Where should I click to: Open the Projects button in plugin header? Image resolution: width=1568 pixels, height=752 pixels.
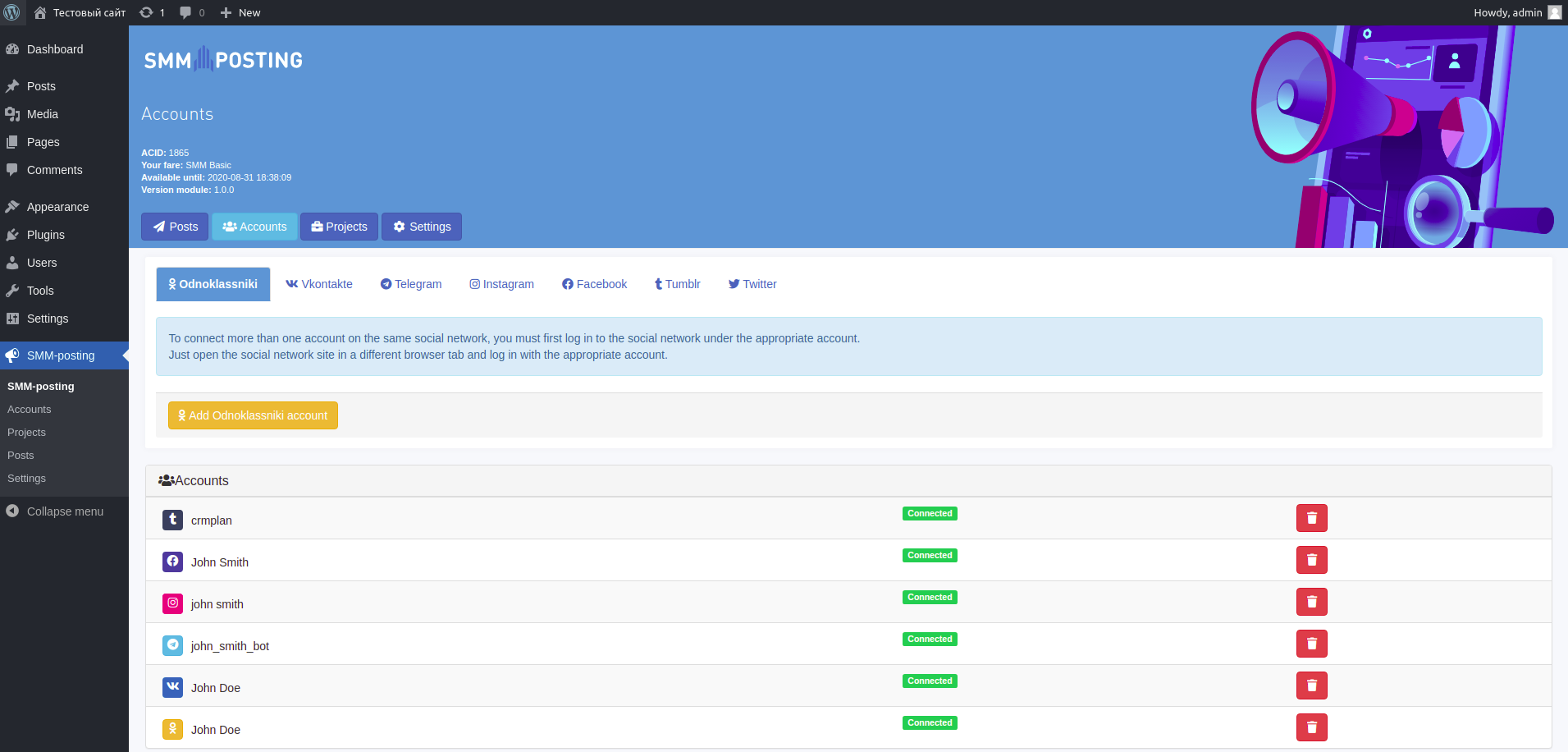click(x=339, y=227)
